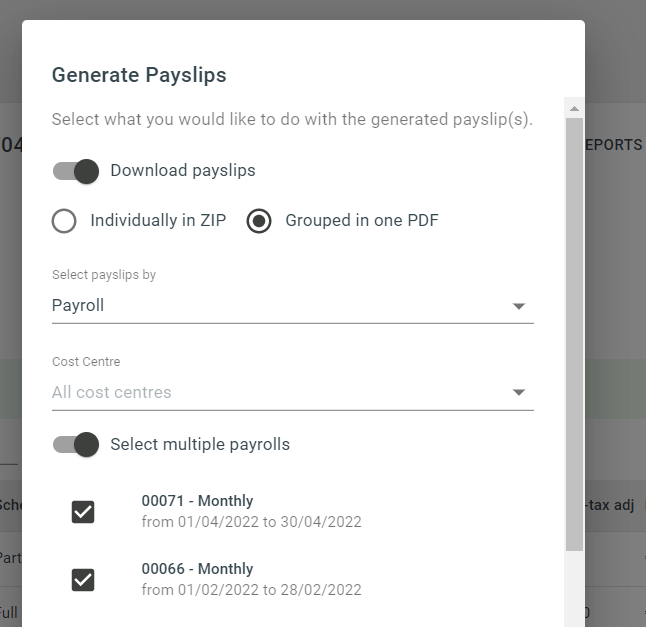Open the All cost centres dropdown
The height and width of the screenshot is (627, 646).
(x=293, y=392)
